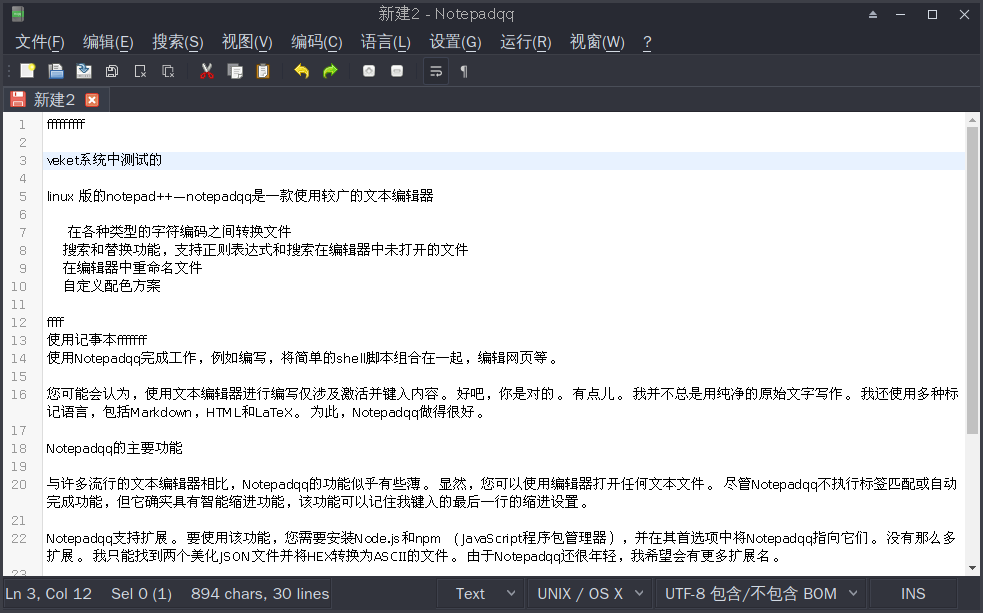Click the paragraph starting 'Notepadqq支持扩展'

(x=502, y=547)
